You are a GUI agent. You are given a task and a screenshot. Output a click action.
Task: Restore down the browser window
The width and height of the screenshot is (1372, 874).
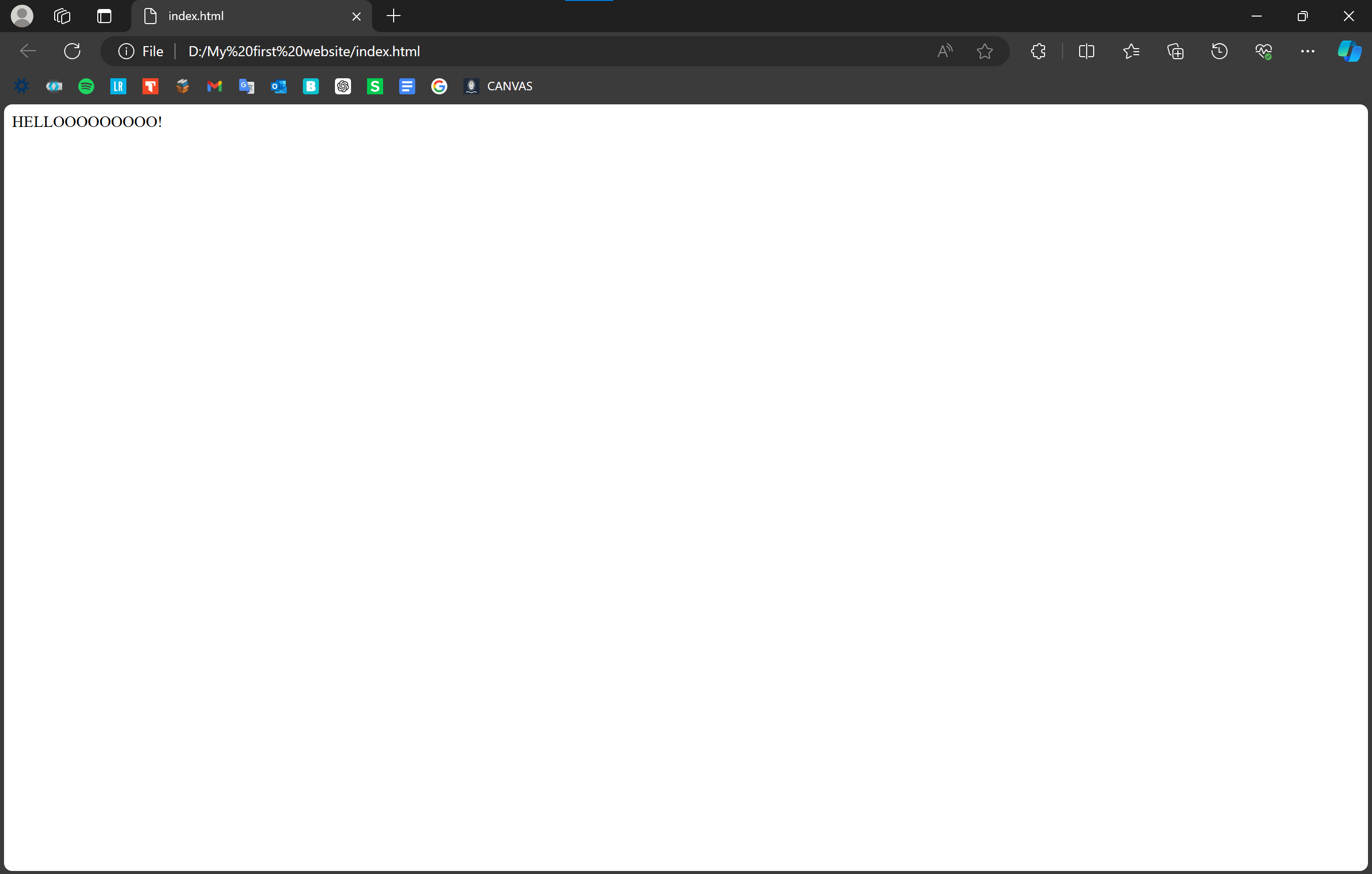click(x=1302, y=16)
